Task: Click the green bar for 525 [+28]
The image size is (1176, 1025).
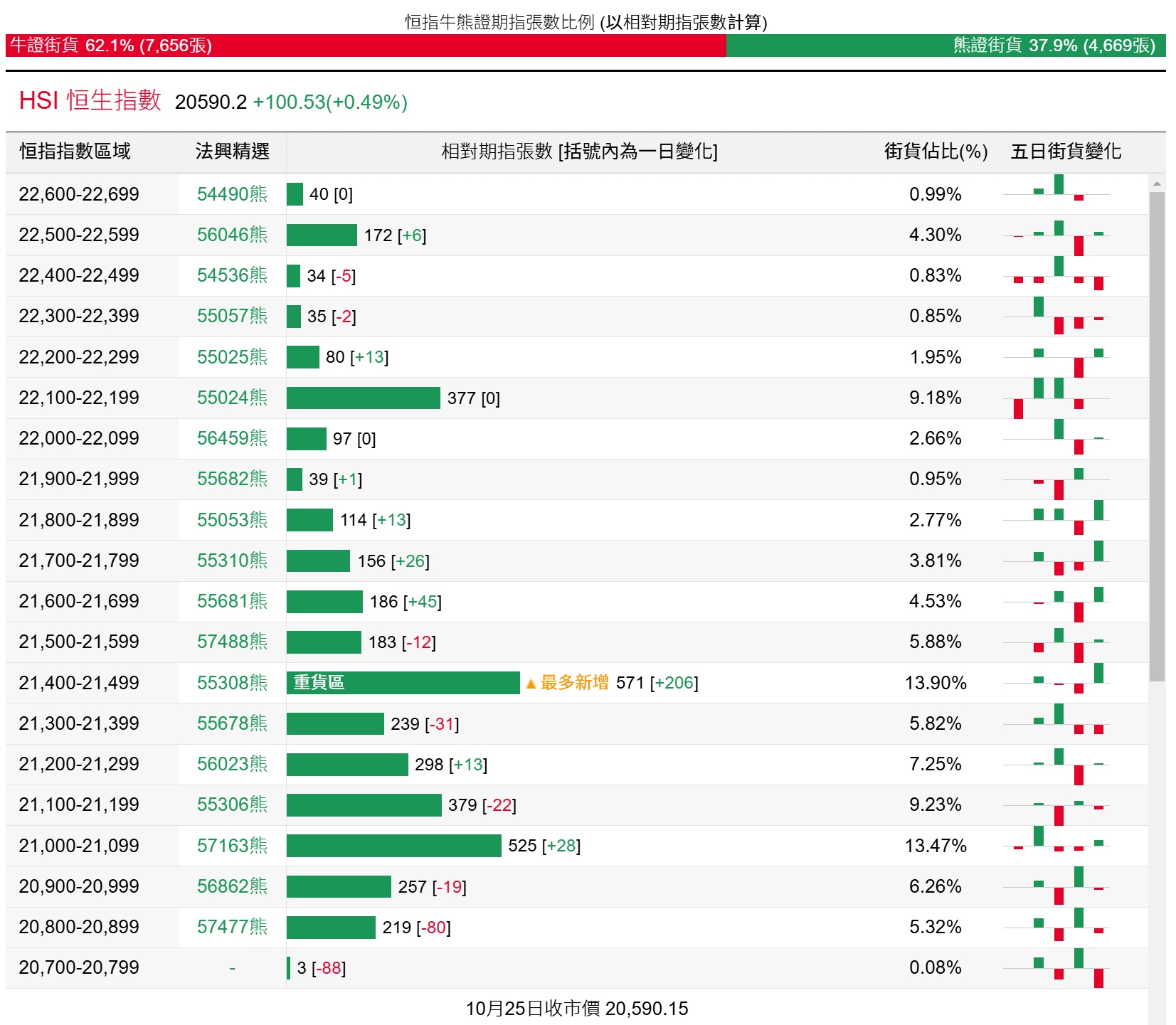Action: click(393, 846)
